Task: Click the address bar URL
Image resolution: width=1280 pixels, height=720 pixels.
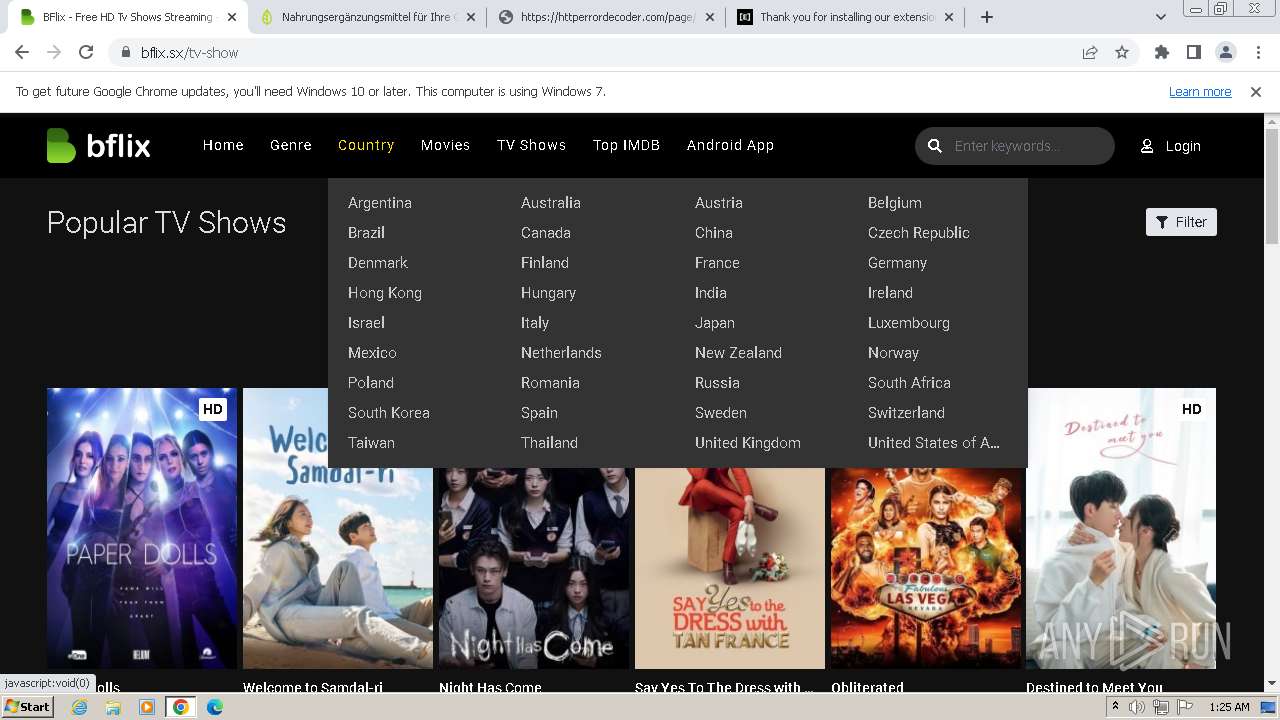Action: pyautogui.click(x=189, y=53)
